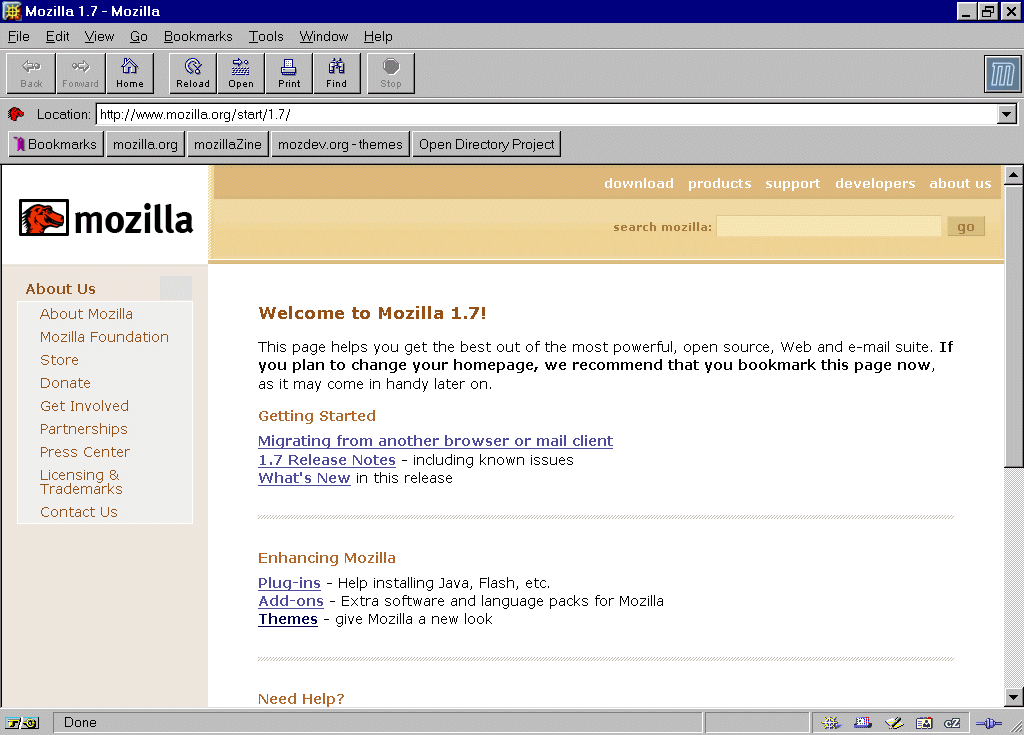Click the Mozilla throbber logo in the toolbar
The height and width of the screenshot is (735, 1024).
[1002, 74]
